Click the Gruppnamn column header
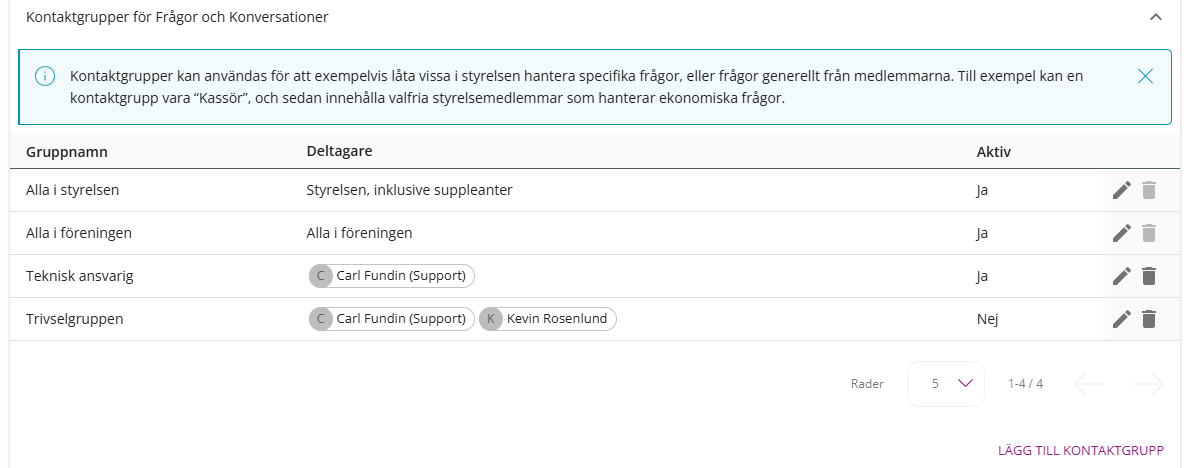The image size is (1193, 468). click(66, 152)
